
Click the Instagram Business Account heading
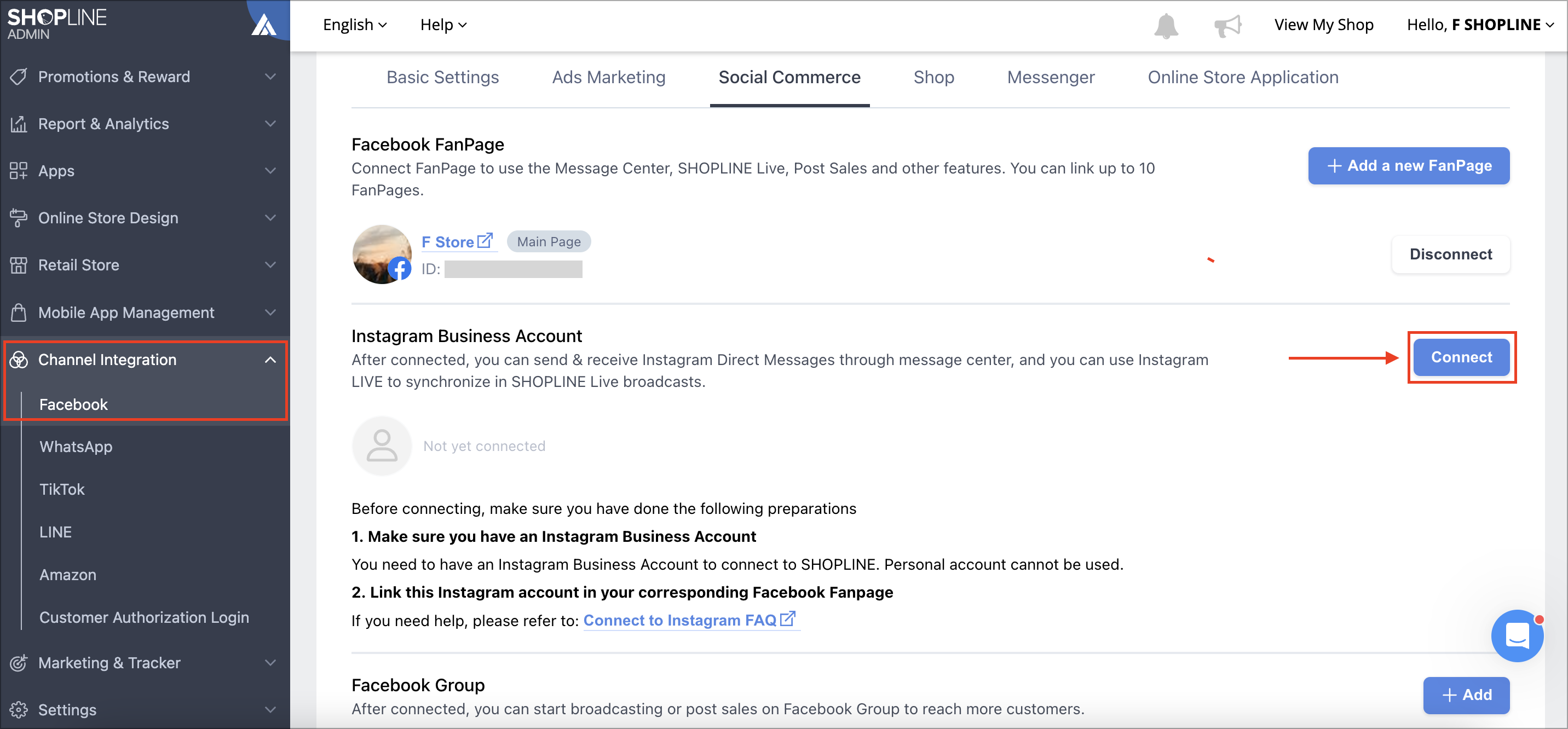[x=466, y=336]
